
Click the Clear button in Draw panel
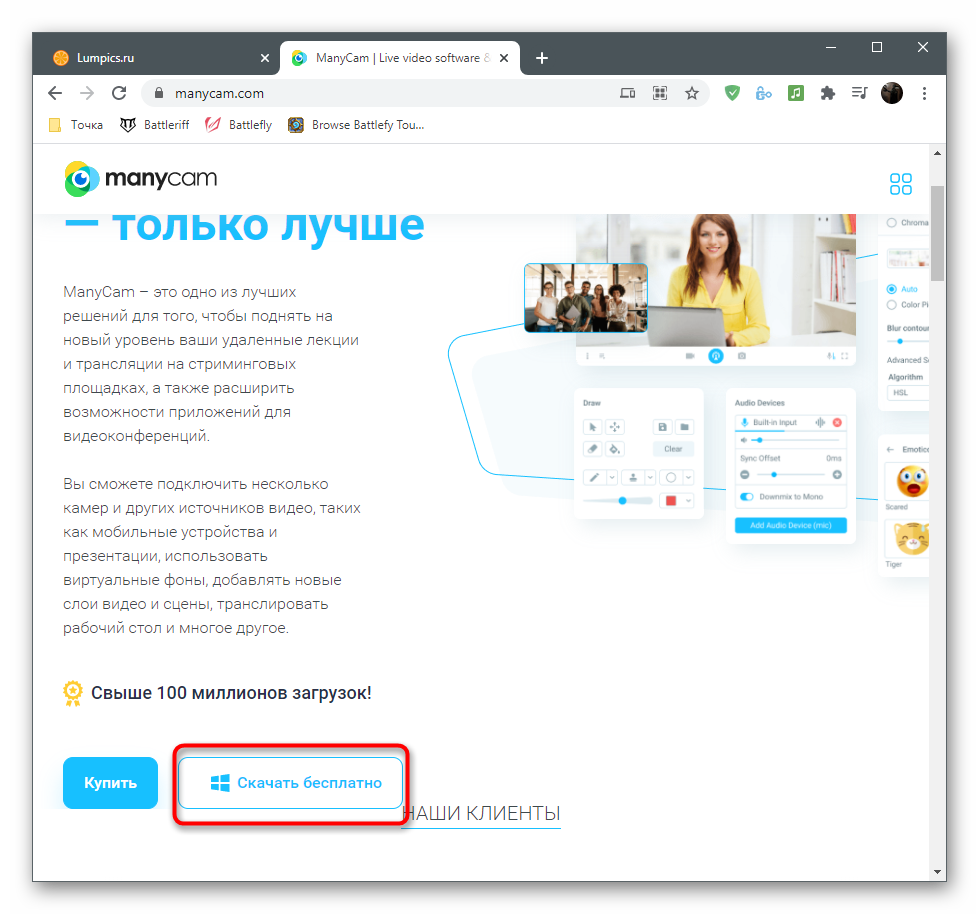673,449
